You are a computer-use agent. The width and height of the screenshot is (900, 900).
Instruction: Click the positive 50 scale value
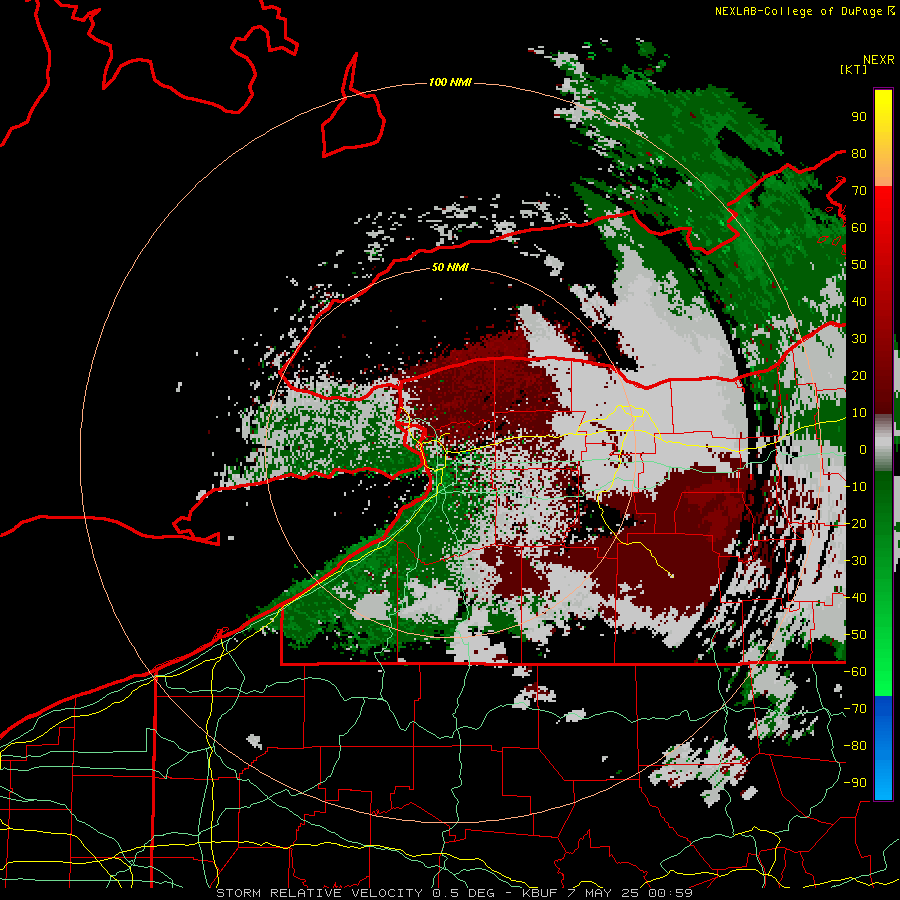click(859, 265)
